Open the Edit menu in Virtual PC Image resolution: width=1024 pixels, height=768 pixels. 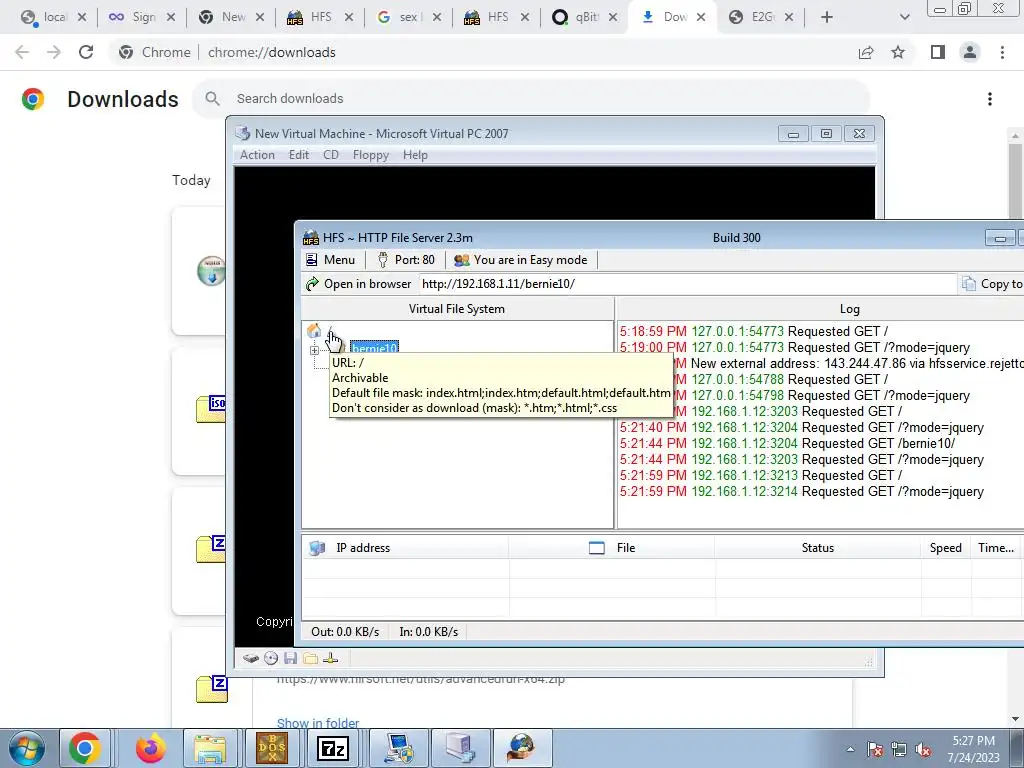tap(299, 155)
